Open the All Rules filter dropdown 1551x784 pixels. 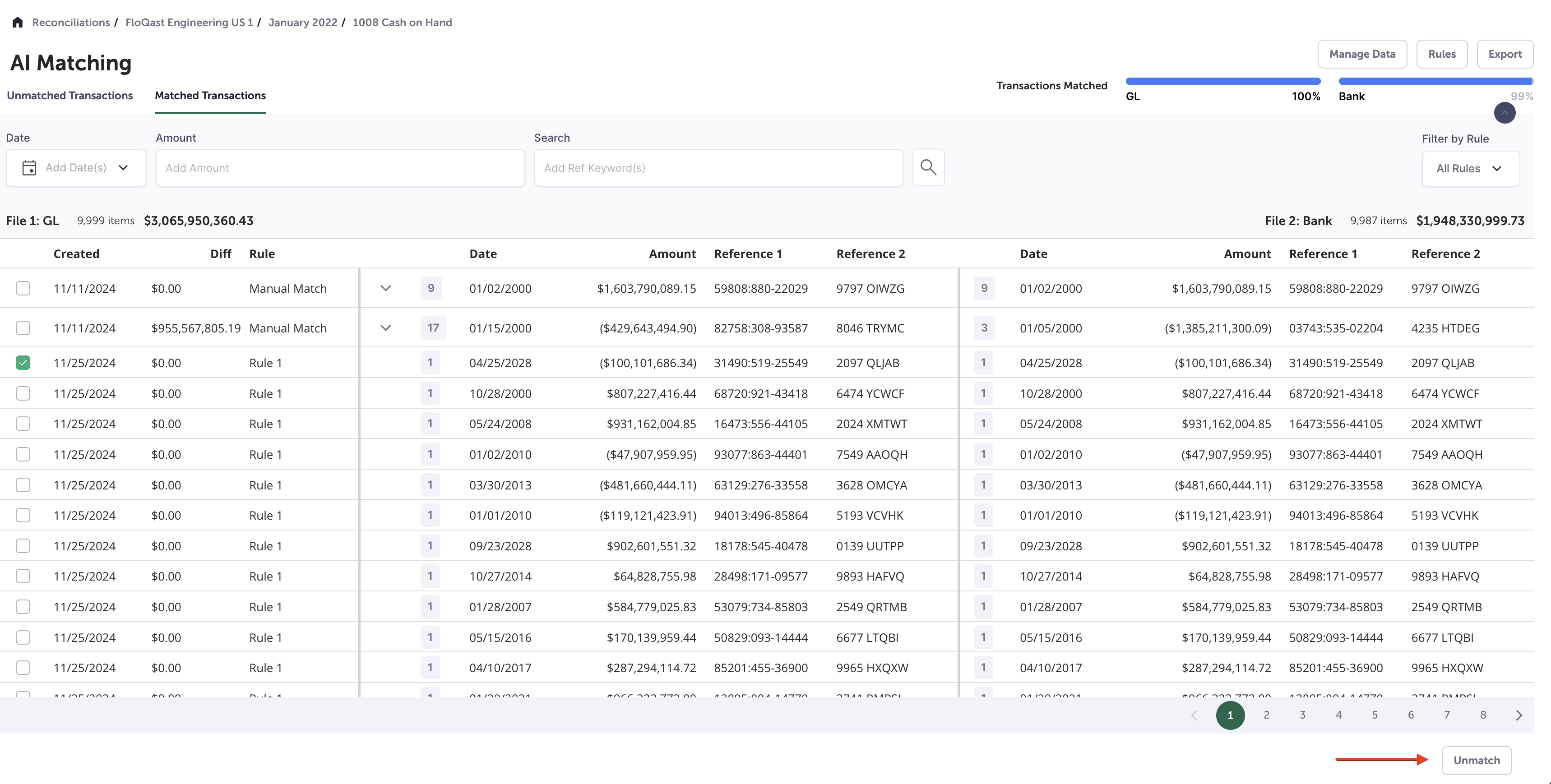pos(1470,168)
